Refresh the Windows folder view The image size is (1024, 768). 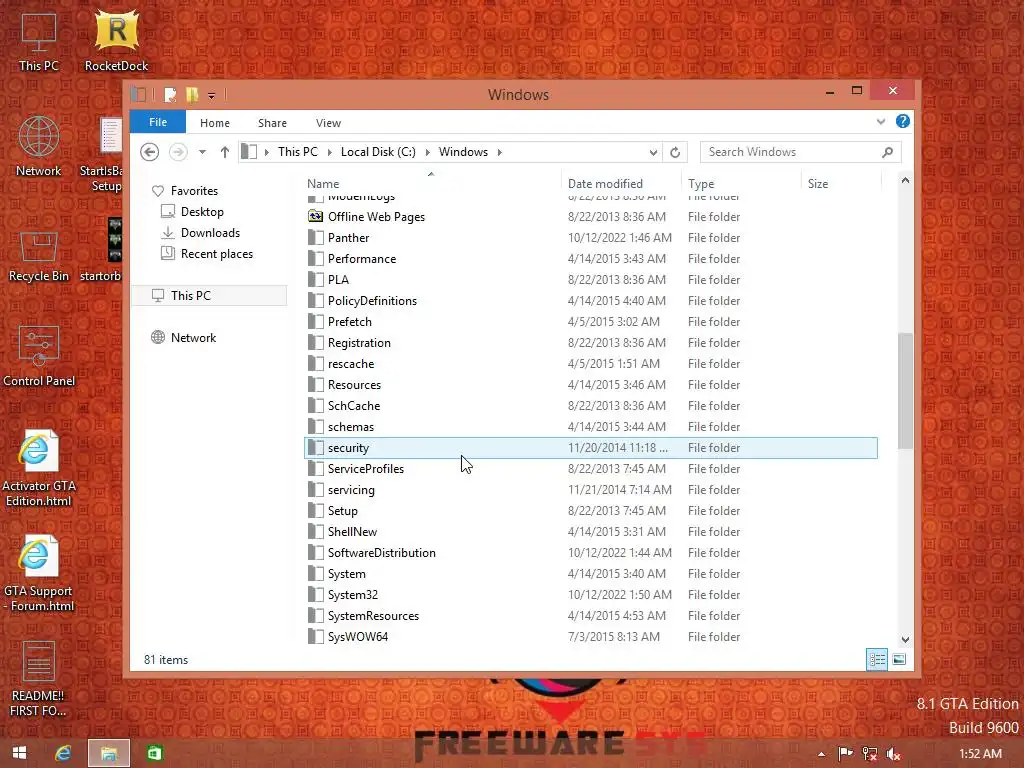(x=675, y=152)
